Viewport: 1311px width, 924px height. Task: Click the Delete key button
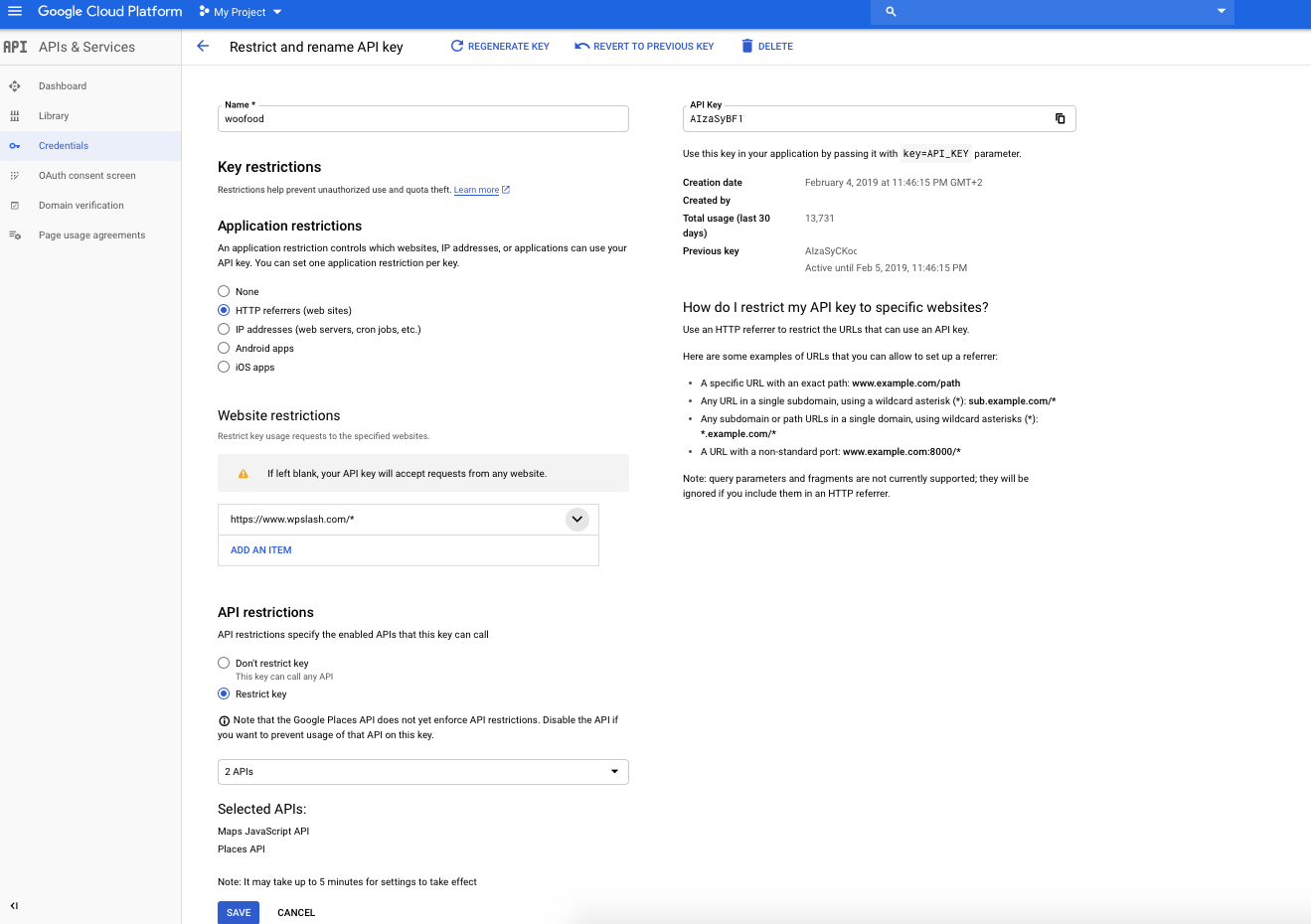[x=767, y=47]
